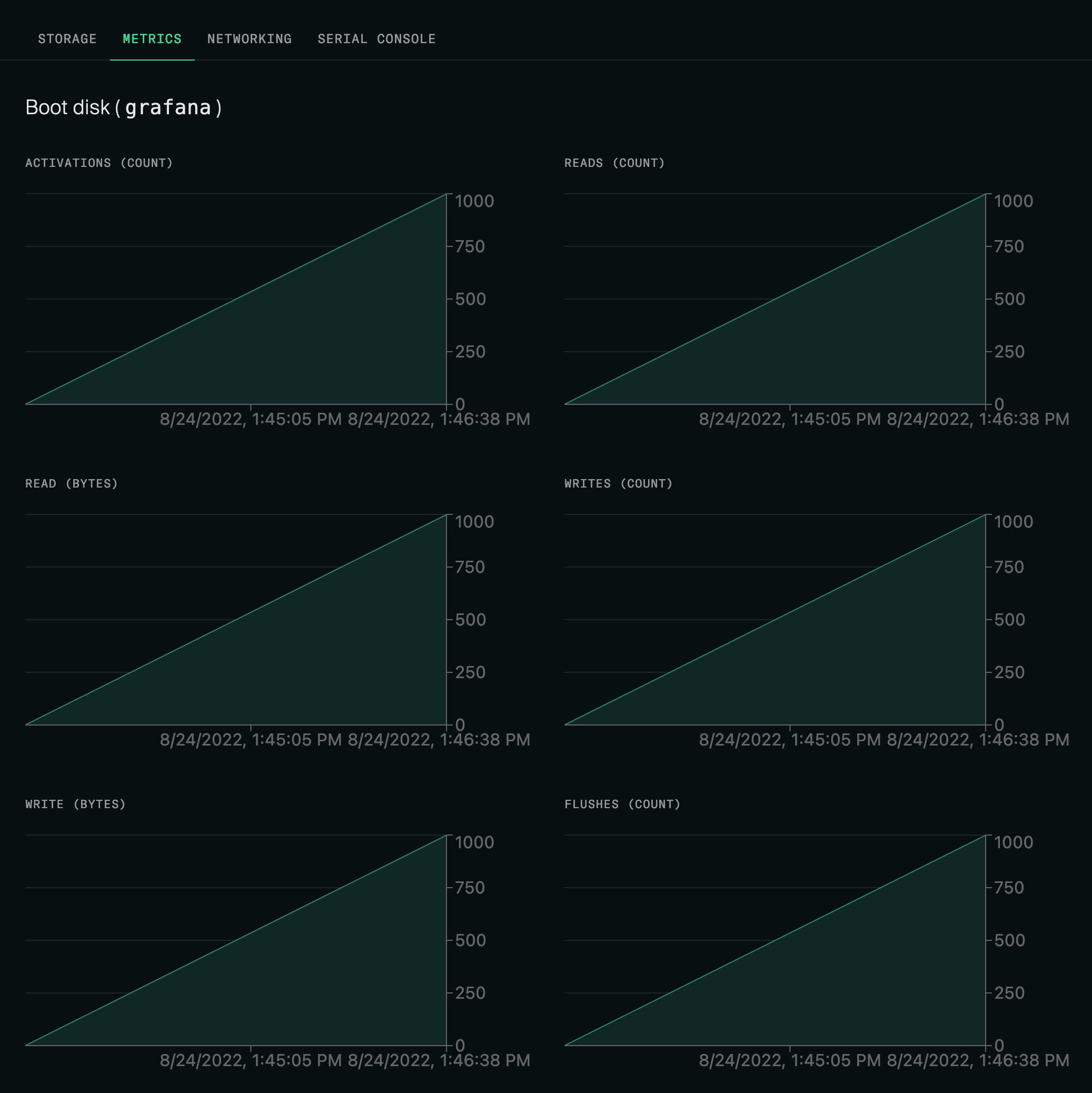Click the Read (Bytes) chart title

(x=71, y=484)
